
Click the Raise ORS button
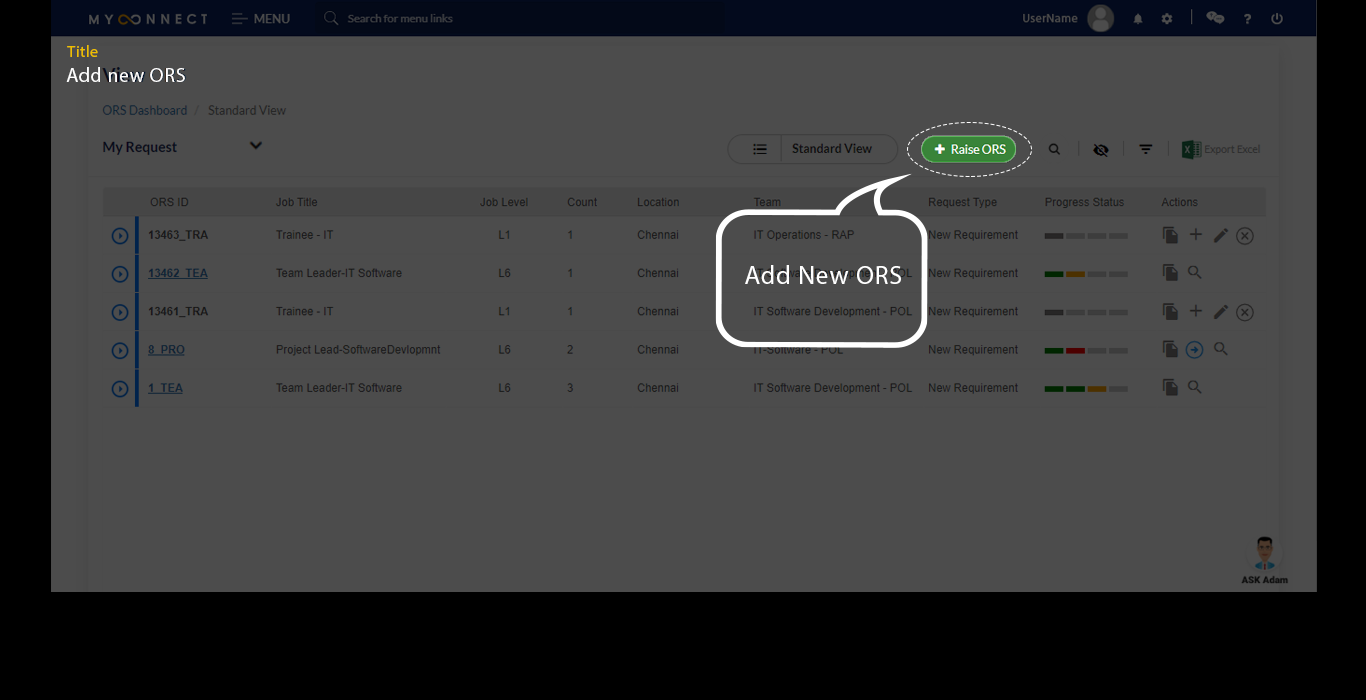tap(968, 149)
